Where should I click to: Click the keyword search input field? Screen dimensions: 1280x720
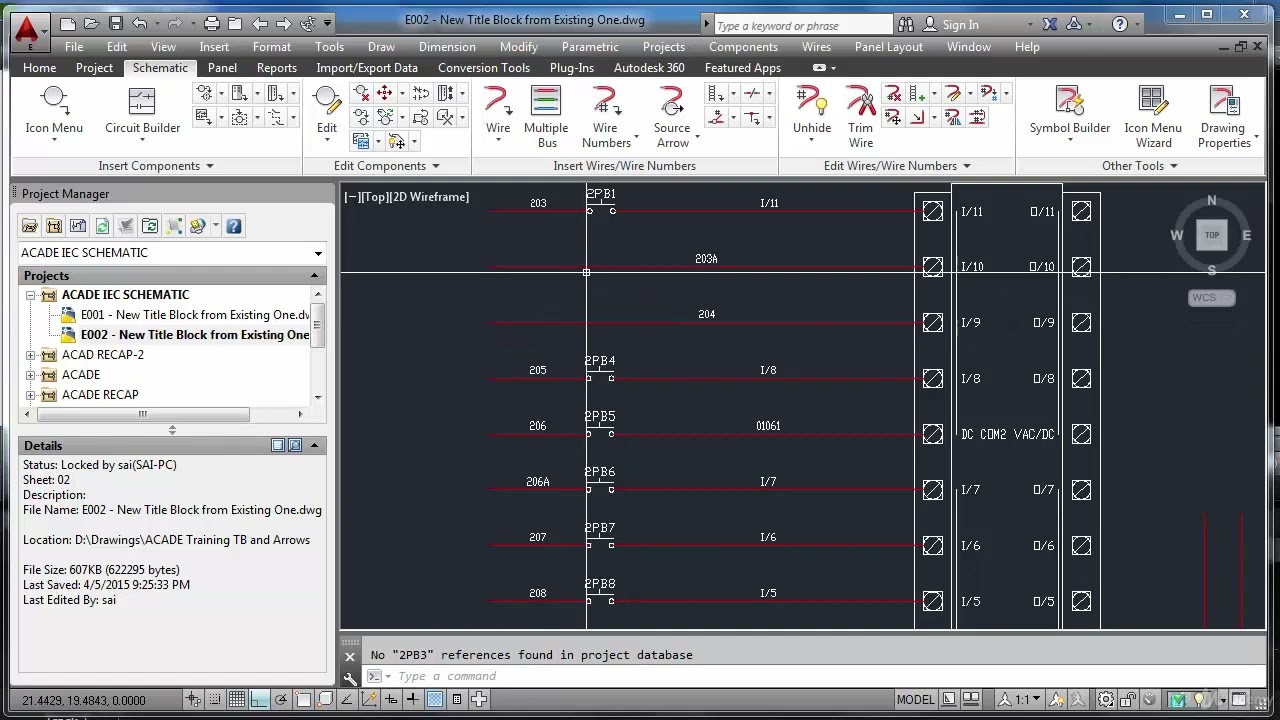[x=803, y=25]
